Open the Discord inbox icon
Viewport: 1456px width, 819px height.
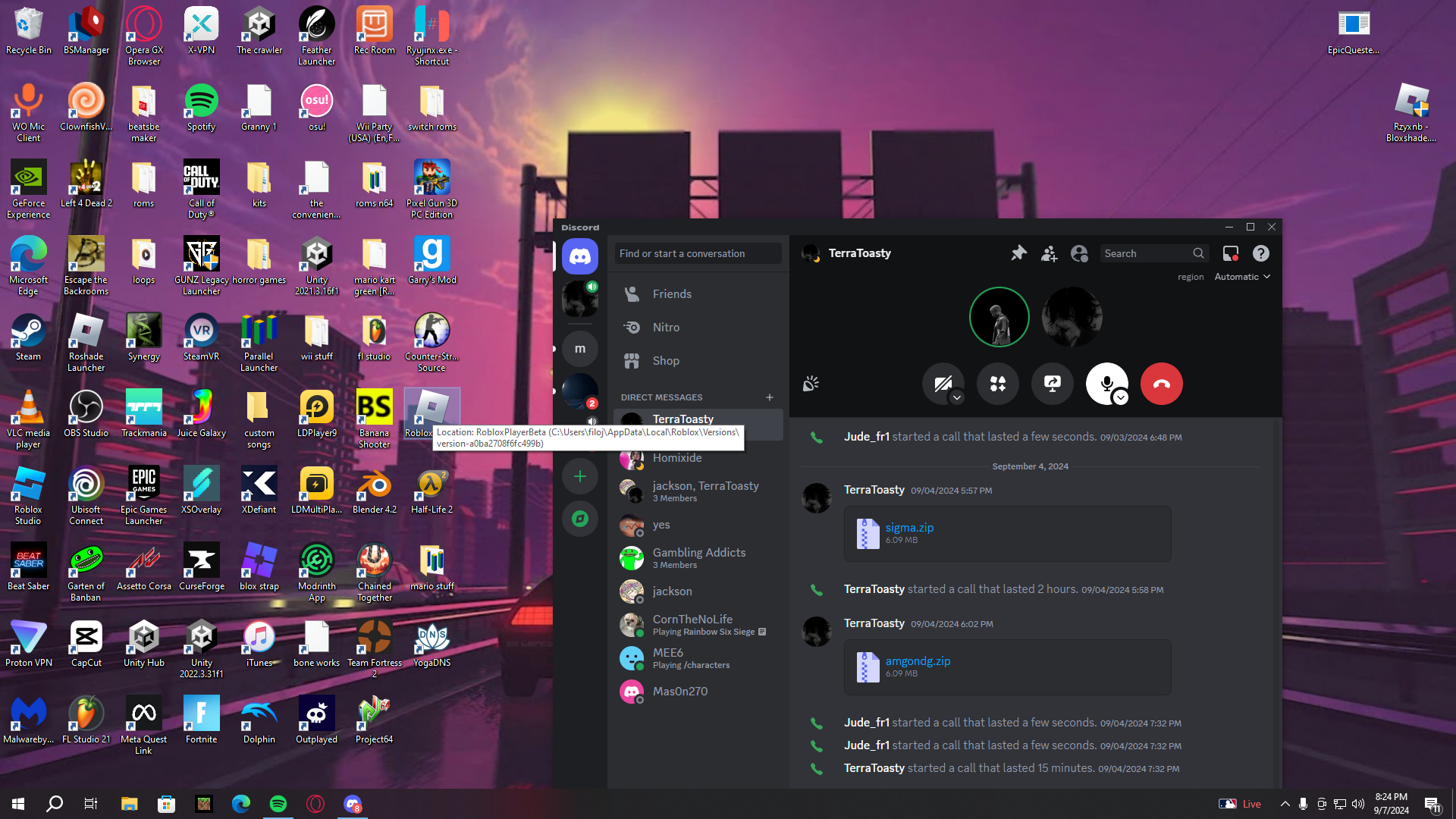1230,253
